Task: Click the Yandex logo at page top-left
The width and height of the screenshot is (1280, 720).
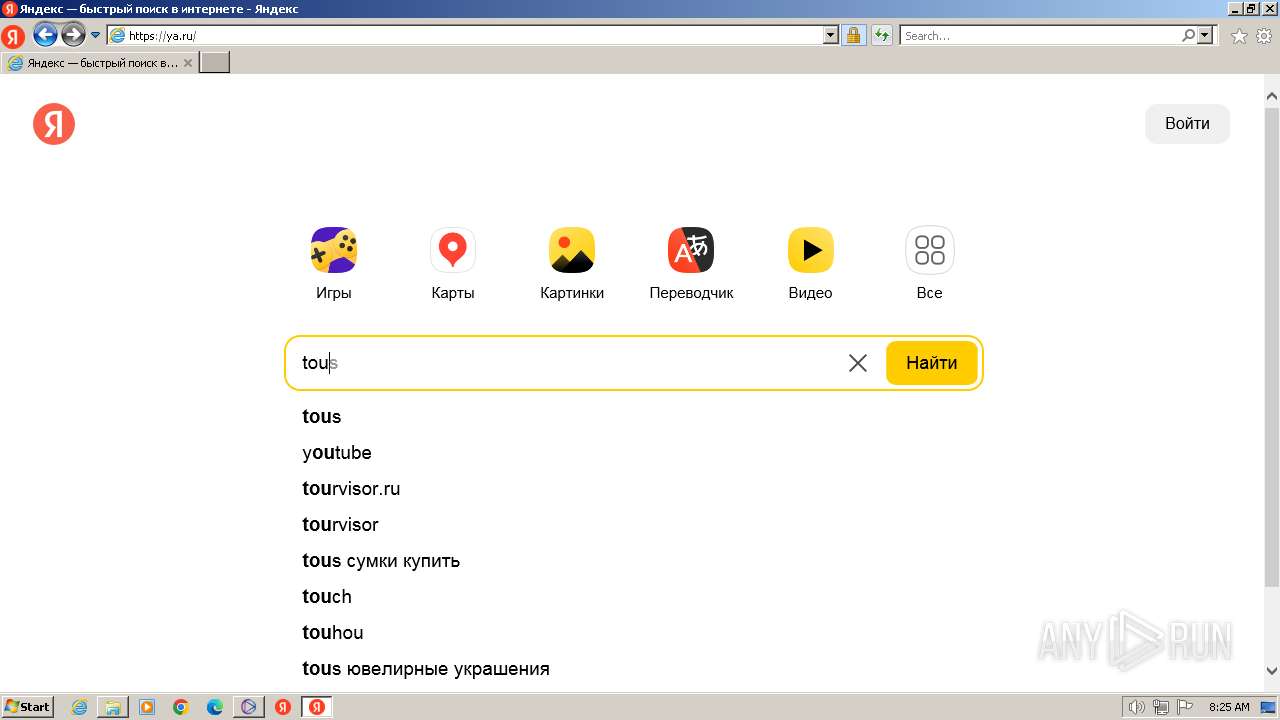Action: 54,124
